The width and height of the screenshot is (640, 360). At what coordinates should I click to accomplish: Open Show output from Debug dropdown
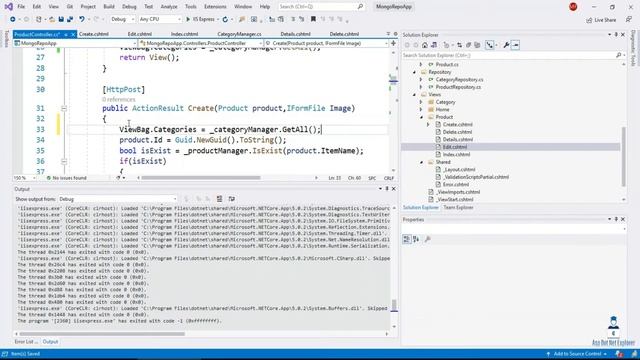pyautogui.click(x=118, y=199)
